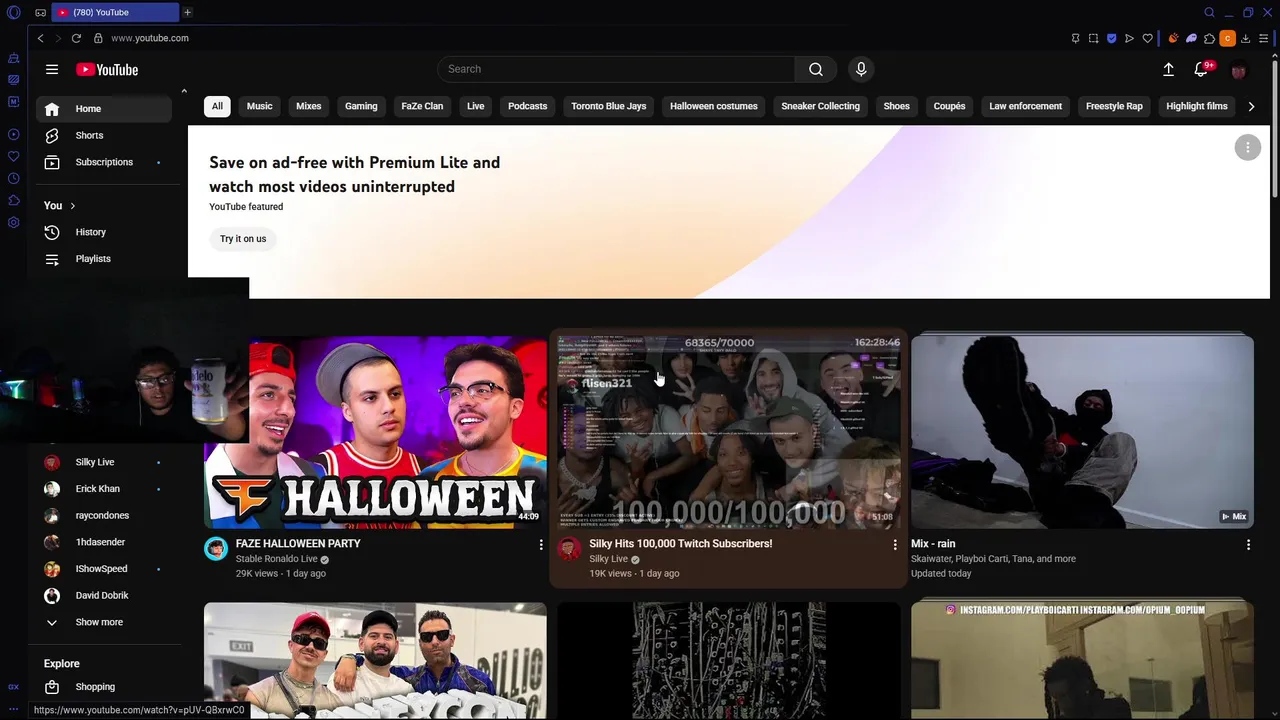Open the Create upload icon
1280x720 pixels.
1168,69
